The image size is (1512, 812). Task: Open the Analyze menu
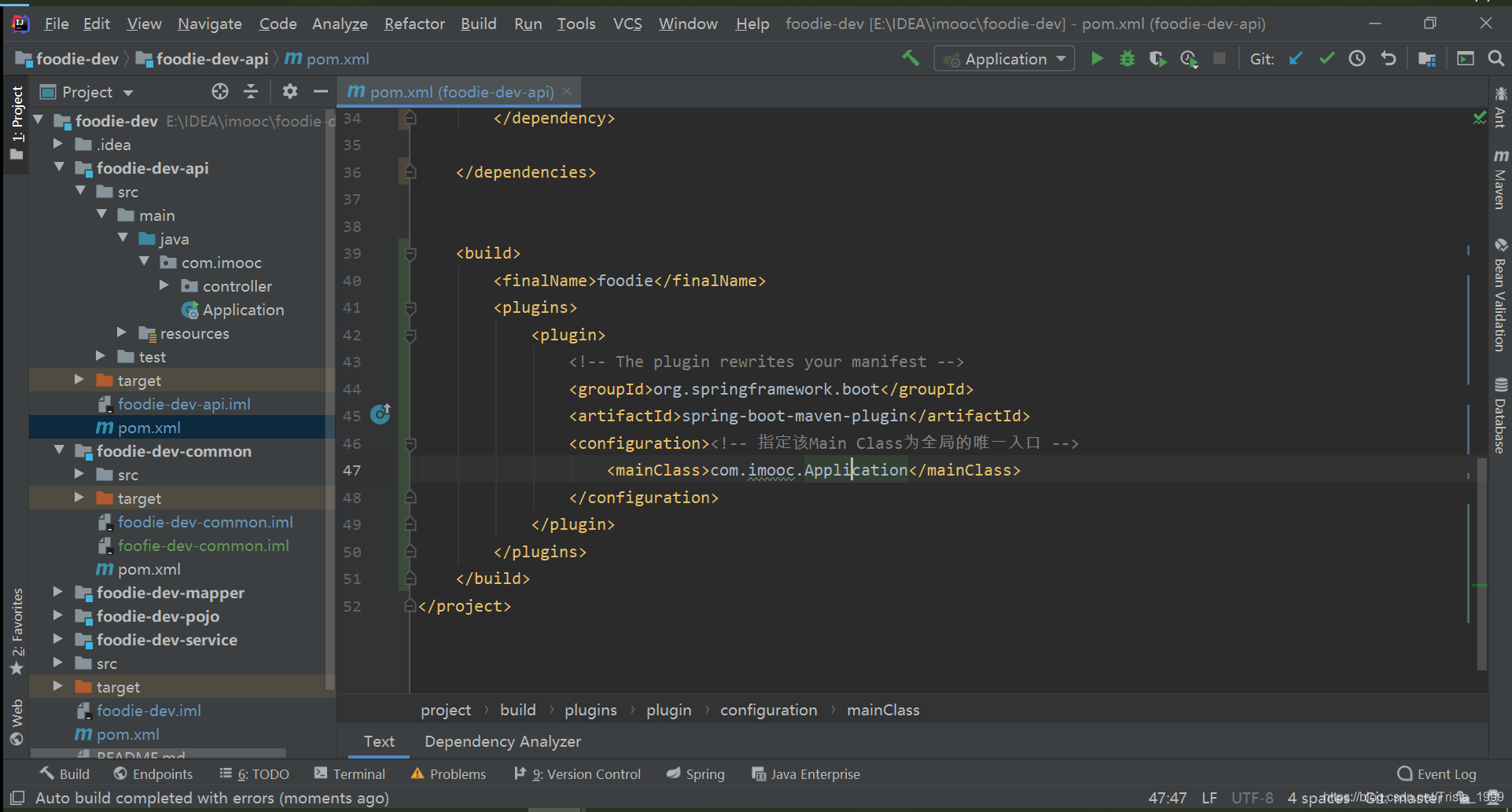[x=340, y=24]
